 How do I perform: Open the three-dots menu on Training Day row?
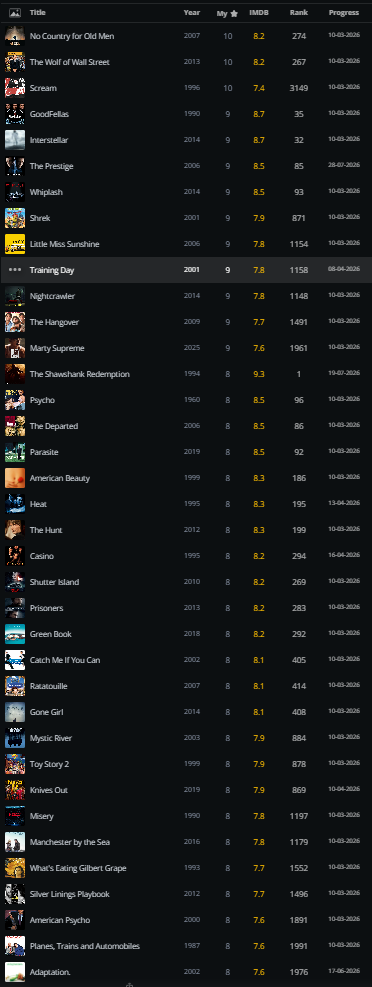14,270
